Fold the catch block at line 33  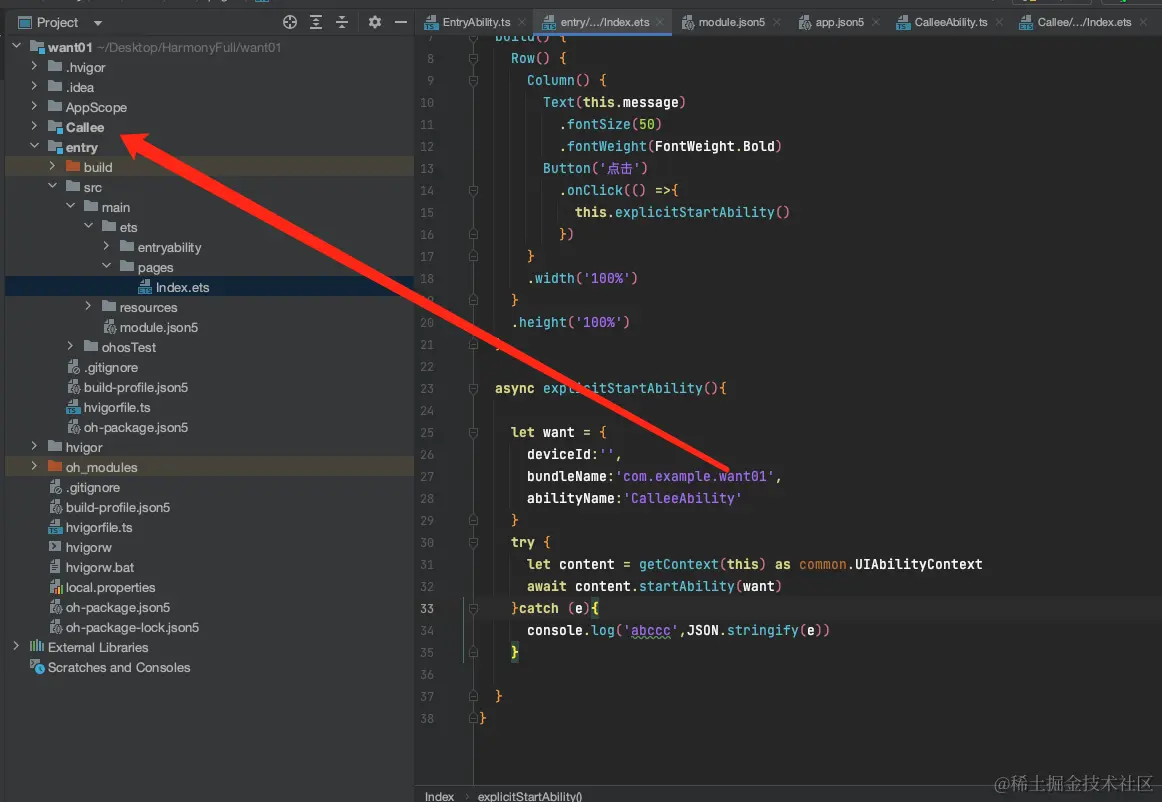[474, 608]
